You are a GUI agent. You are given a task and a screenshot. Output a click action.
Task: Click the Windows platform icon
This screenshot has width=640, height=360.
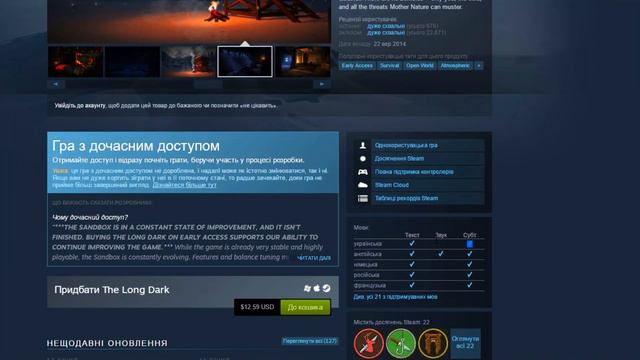tap(307, 289)
